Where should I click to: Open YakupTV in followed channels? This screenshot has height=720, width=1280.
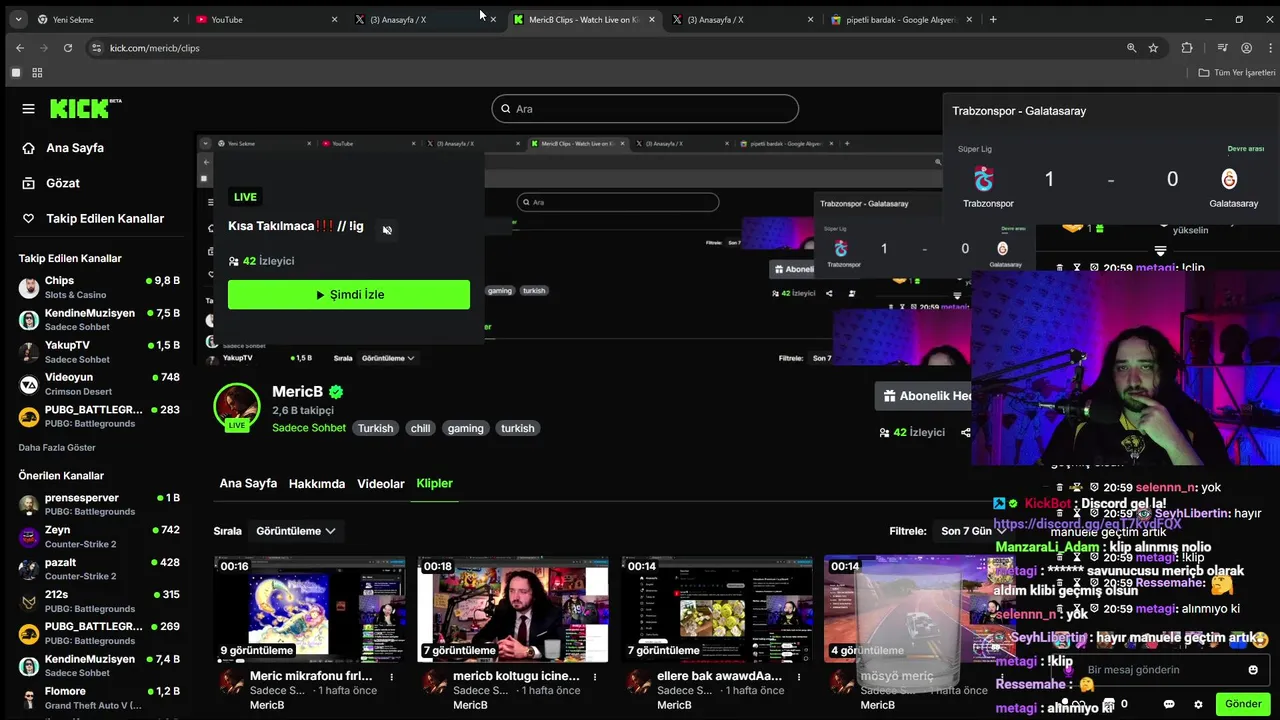(x=99, y=352)
